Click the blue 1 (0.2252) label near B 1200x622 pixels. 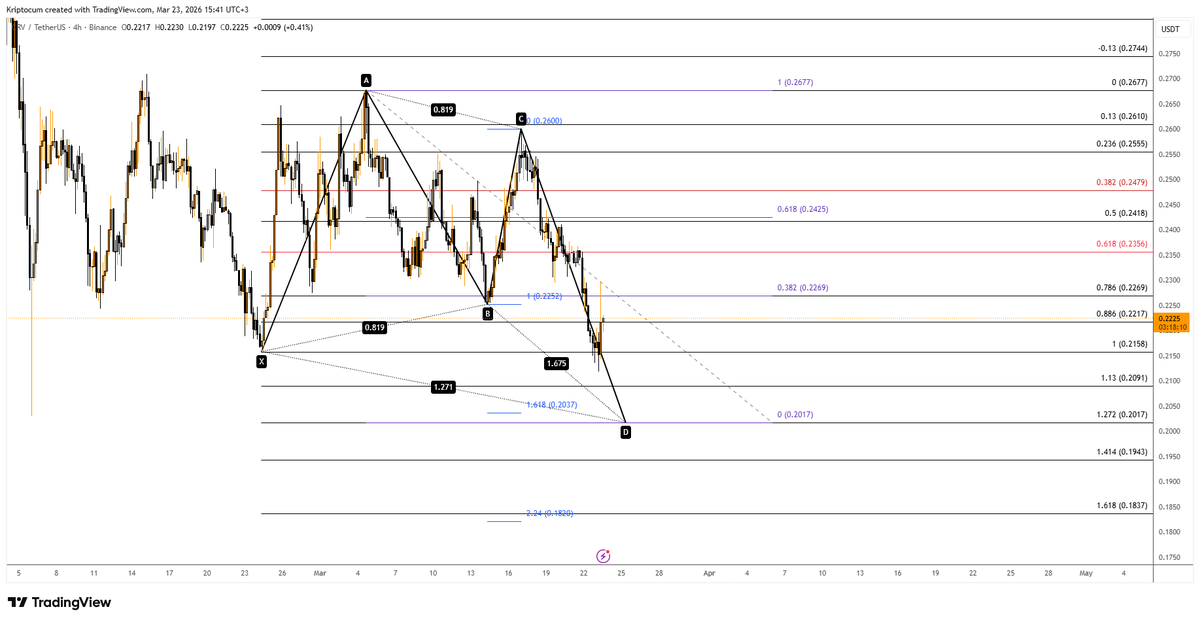point(544,298)
